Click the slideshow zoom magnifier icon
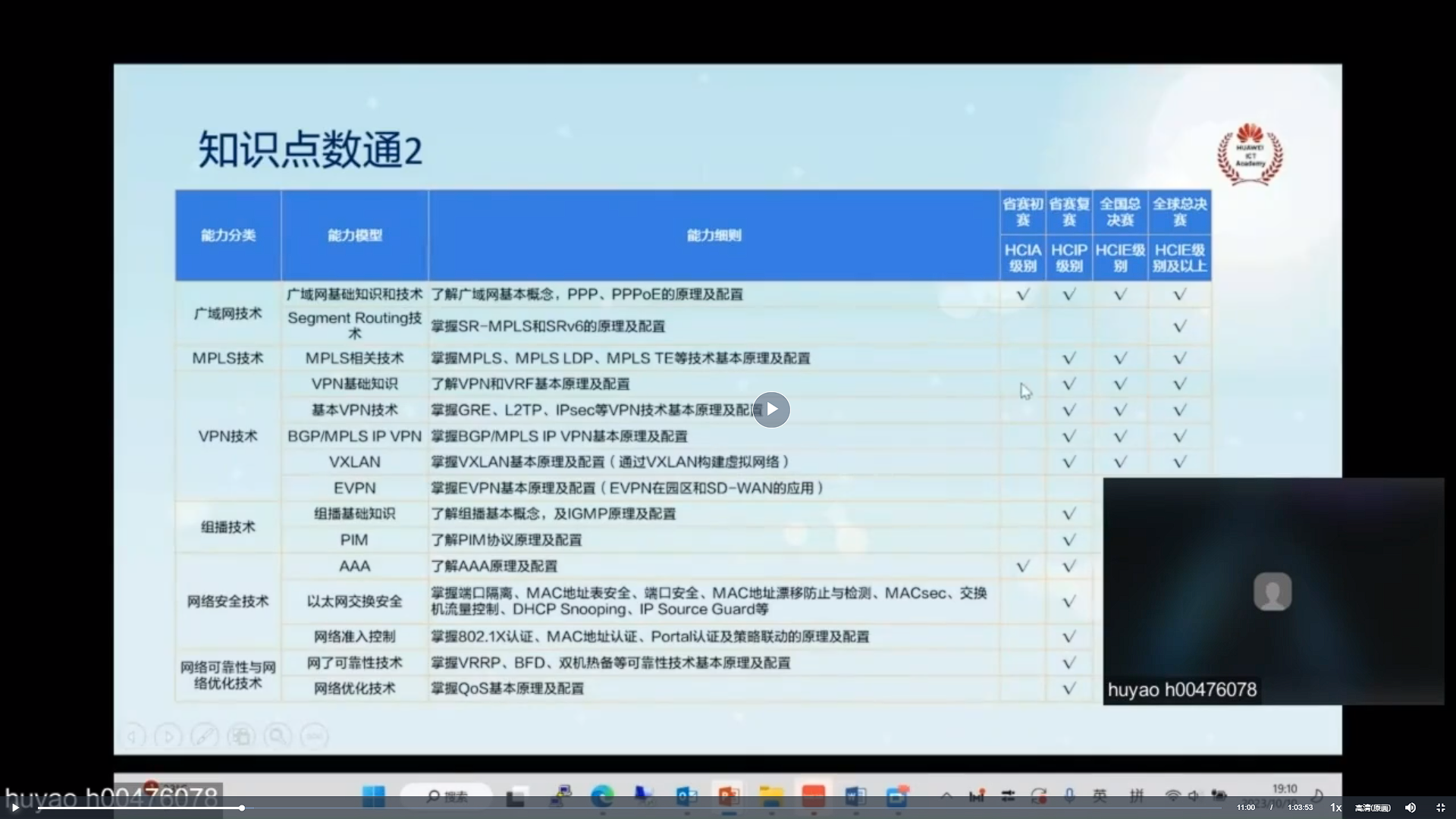Viewport: 1456px width, 819px height. pos(278,736)
